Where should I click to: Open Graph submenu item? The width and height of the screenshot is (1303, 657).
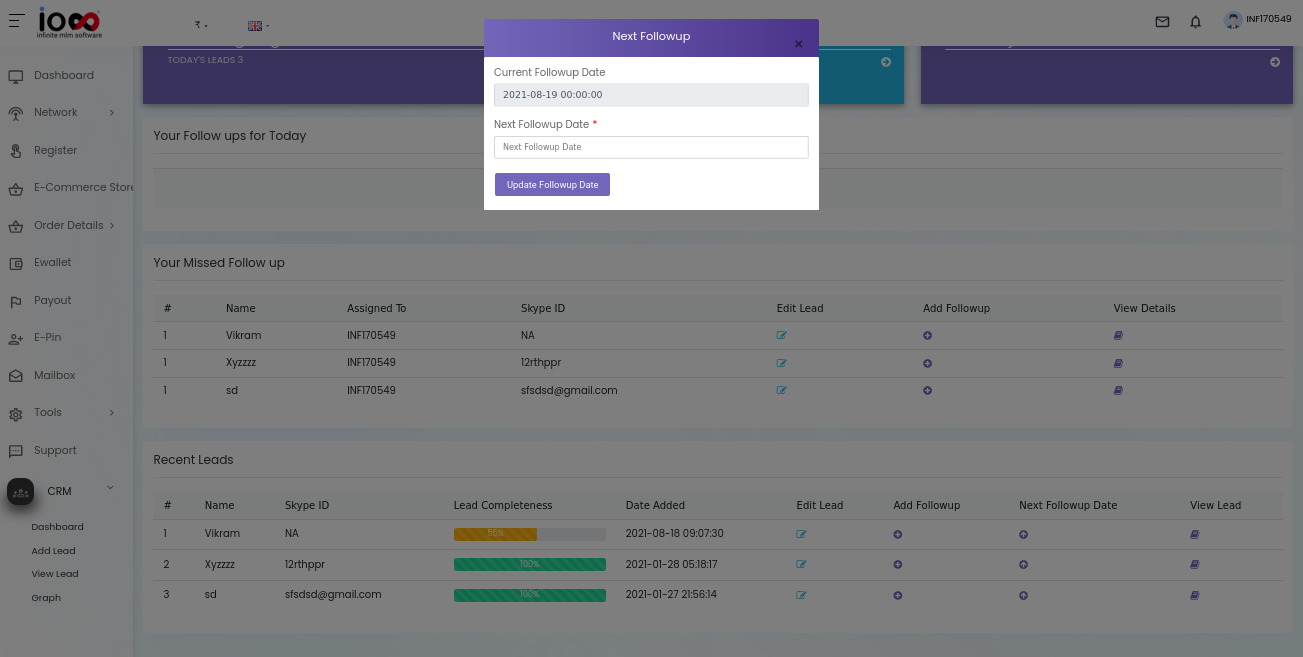(x=46, y=598)
